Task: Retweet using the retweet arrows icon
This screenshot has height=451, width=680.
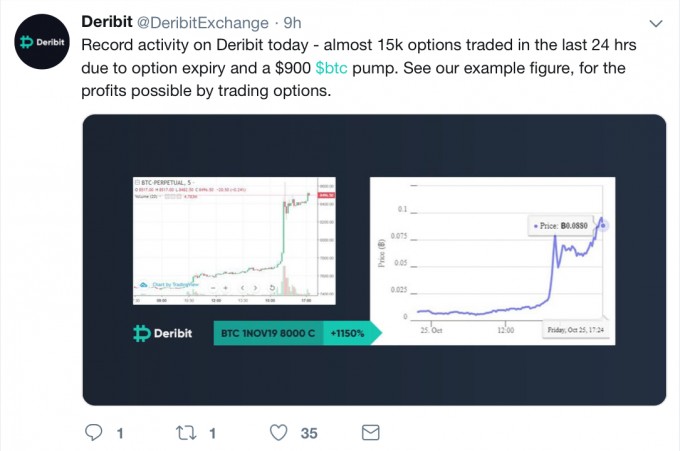Action: (x=186, y=432)
